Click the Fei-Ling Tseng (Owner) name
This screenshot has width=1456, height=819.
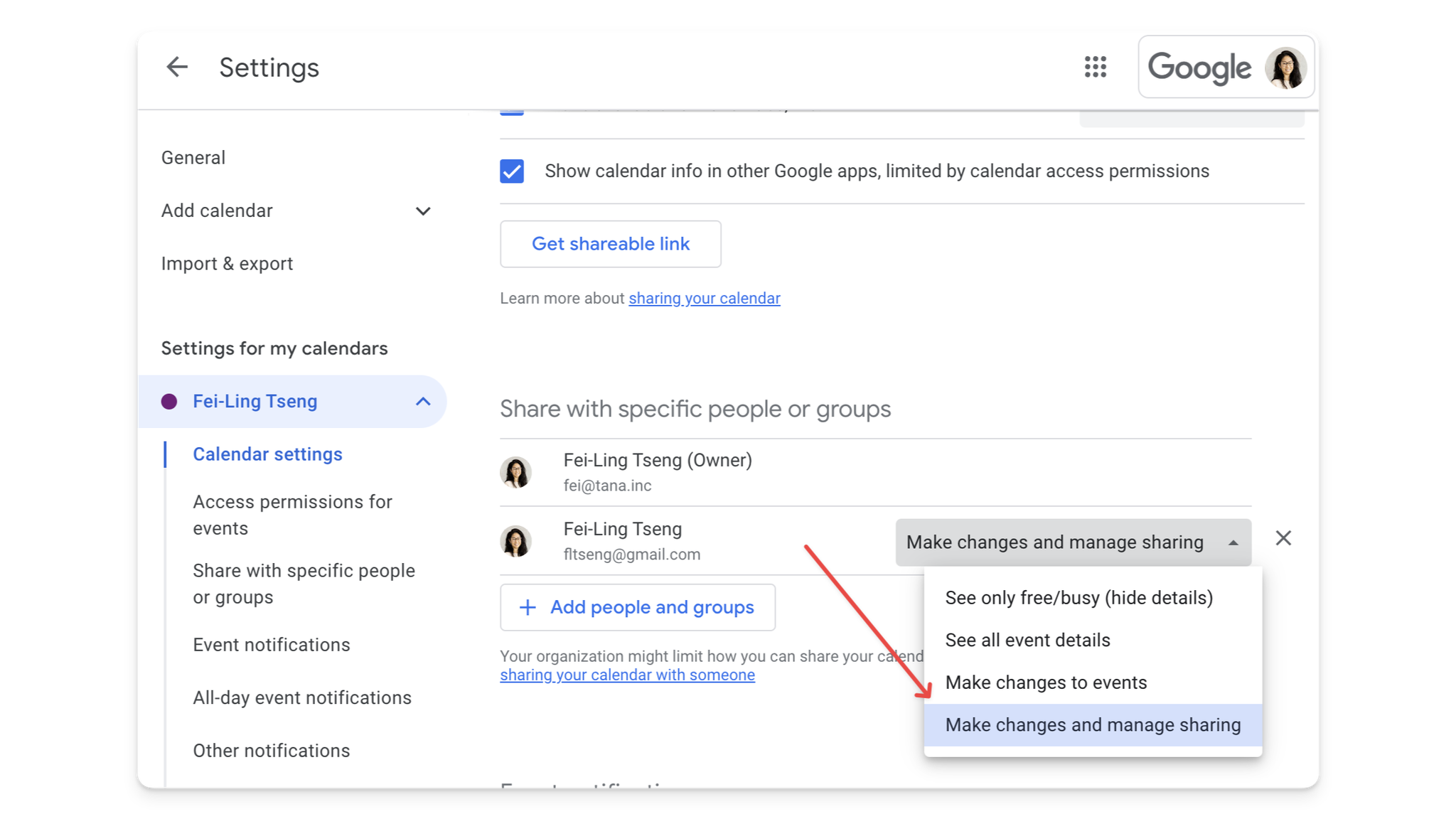click(658, 461)
